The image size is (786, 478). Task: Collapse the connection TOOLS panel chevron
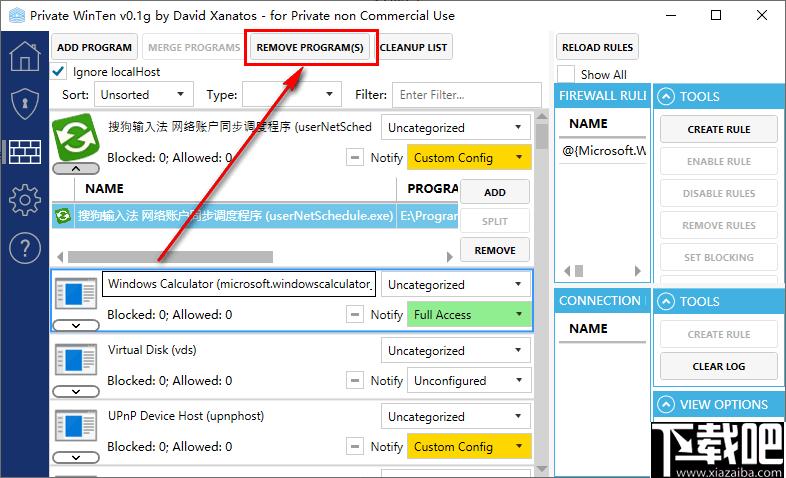666,301
